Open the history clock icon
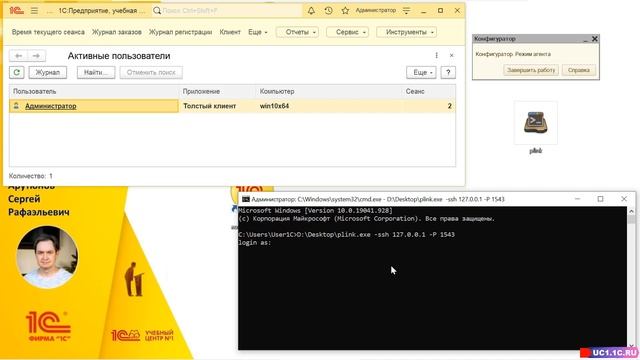The width and height of the screenshot is (640, 360). (x=328, y=11)
